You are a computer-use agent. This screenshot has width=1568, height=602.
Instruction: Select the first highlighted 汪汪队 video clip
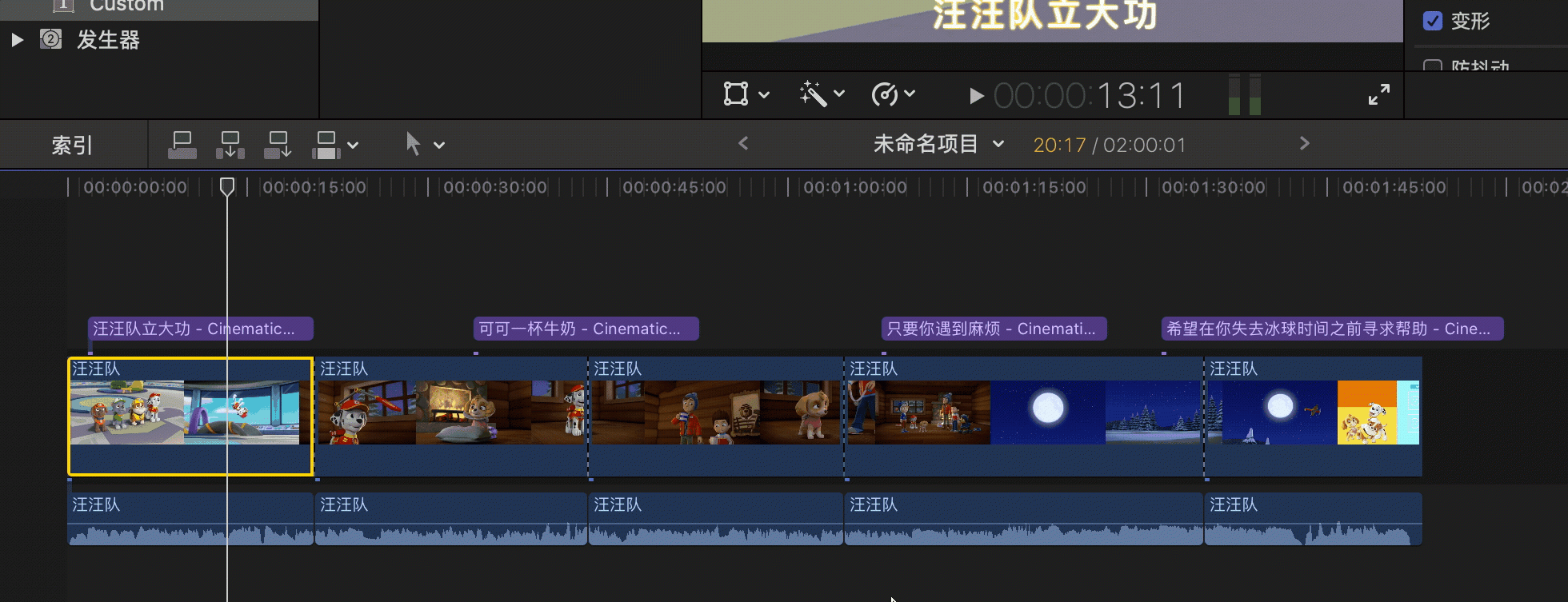coord(190,417)
